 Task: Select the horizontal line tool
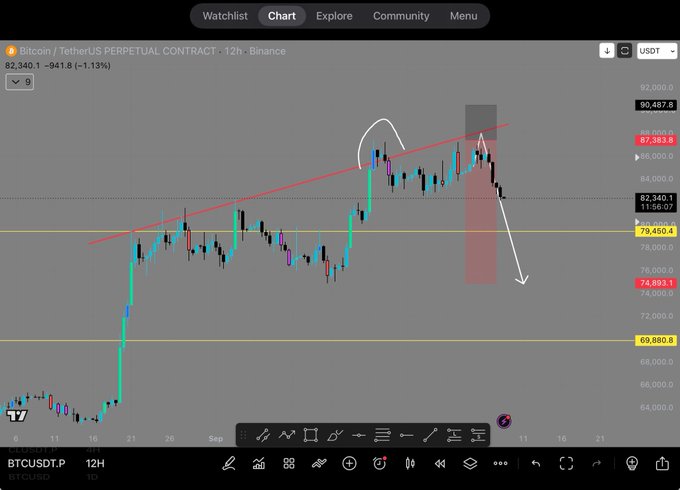(x=359, y=435)
